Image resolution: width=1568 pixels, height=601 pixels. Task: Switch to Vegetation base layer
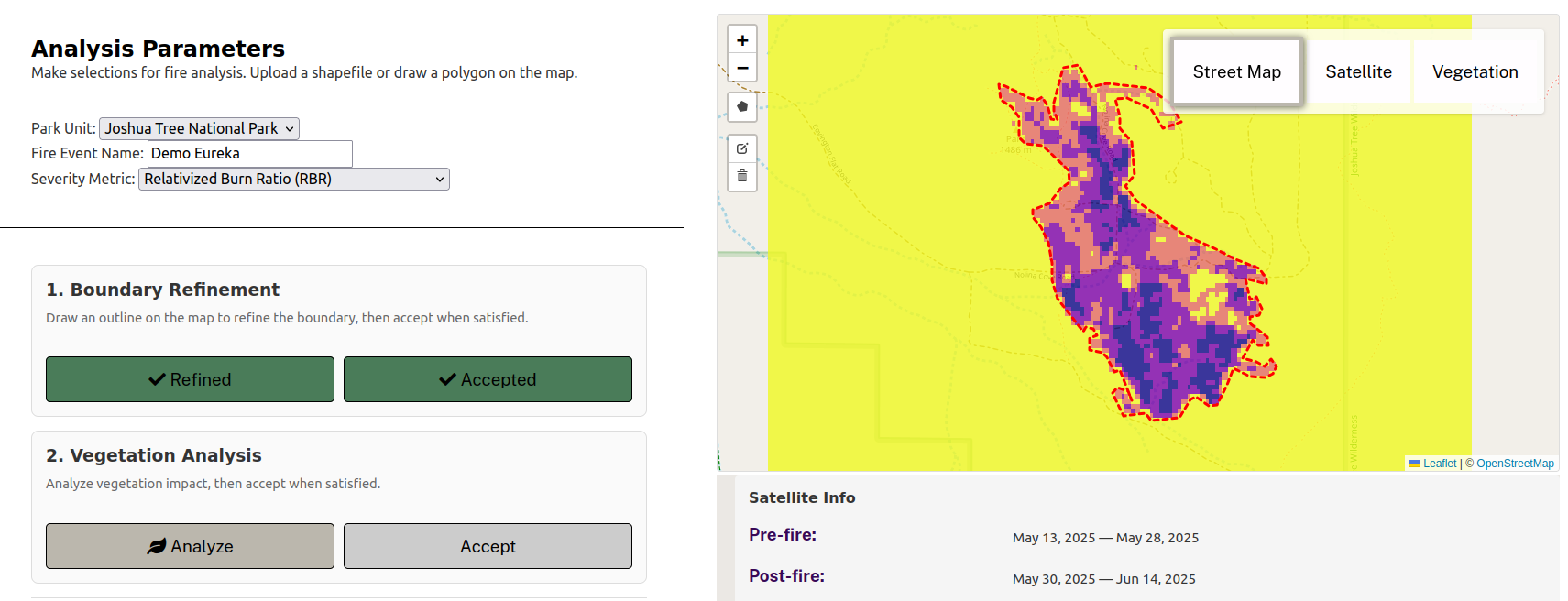click(1475, 71)
